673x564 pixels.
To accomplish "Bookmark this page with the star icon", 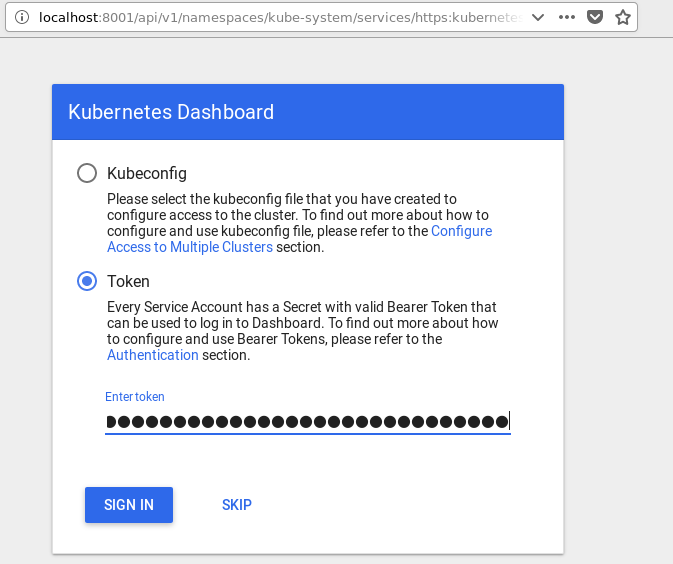I will [x=622, y=18].
